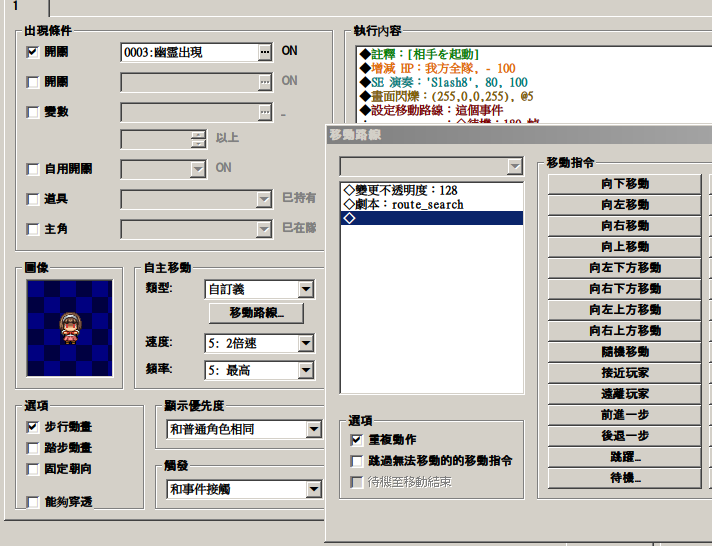Click the 向左移動 move command
712x546 pixels.
point(625,204)
